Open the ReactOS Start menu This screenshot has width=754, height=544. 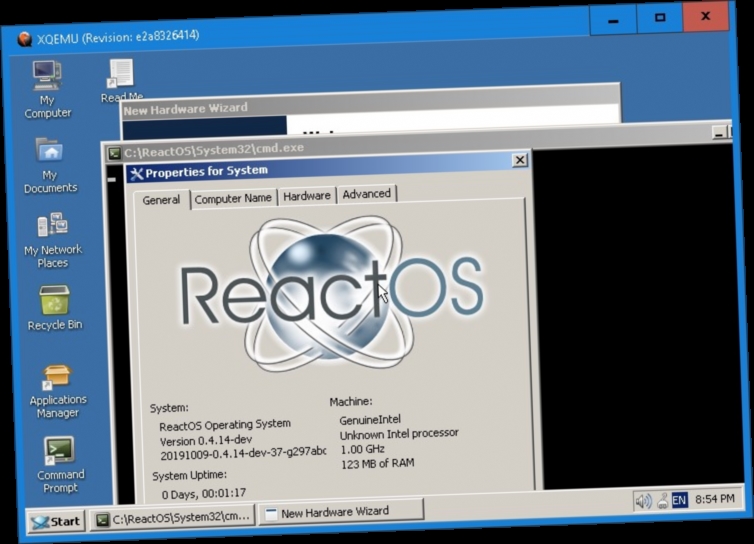pyautogui.click(x=56, y=521)
